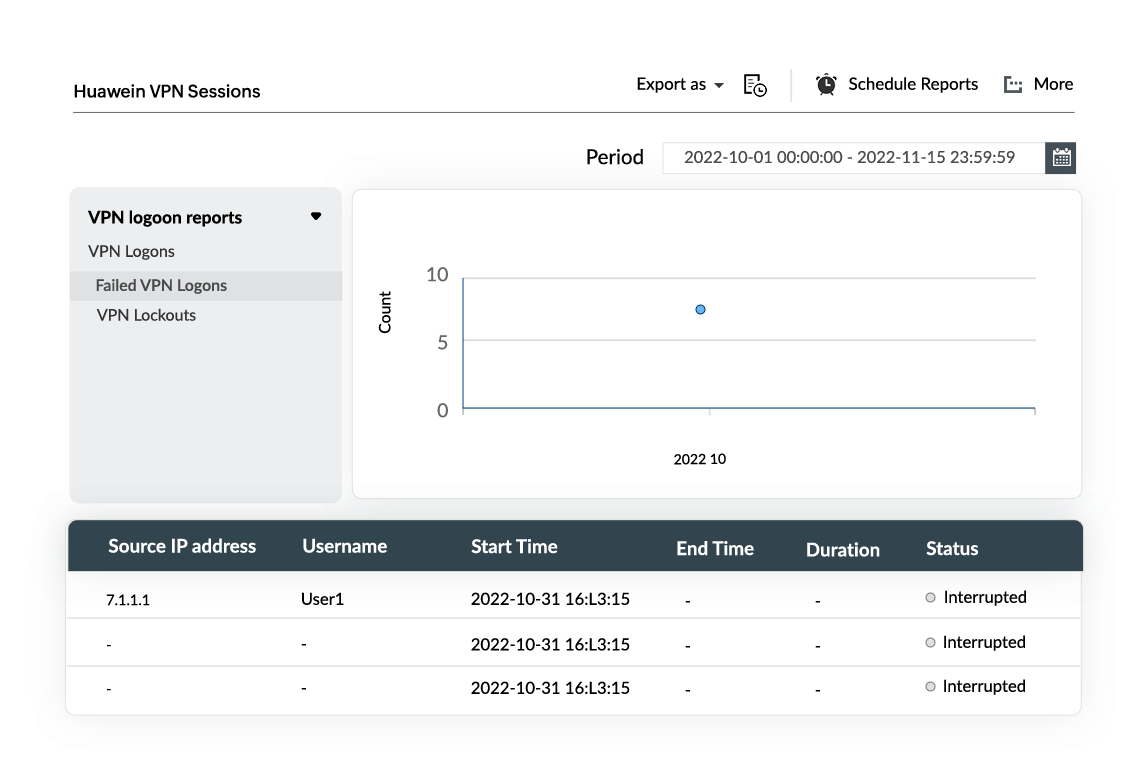Open the calendar date picker icon
1146x783 pixels.
1061,158
